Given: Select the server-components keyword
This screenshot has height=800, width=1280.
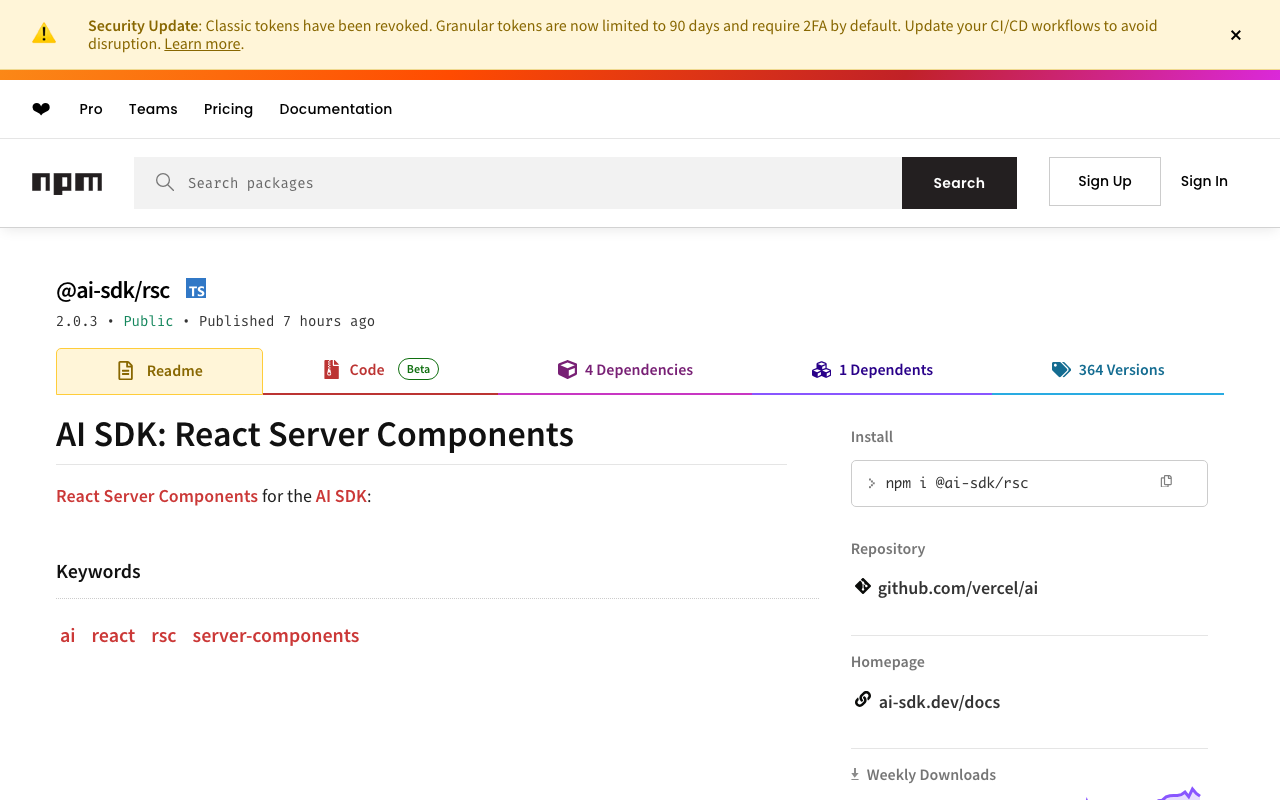Looking at the screenshot, I should tap(276, 636).
